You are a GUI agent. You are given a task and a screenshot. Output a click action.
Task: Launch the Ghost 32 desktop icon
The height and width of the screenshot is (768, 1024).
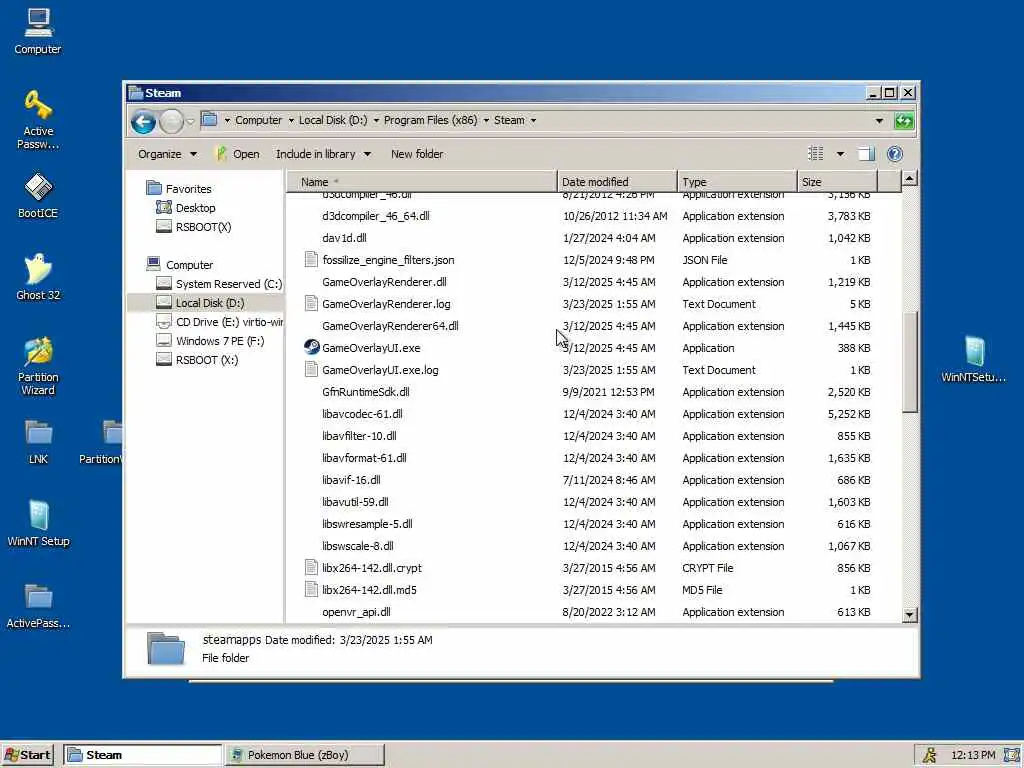click(38, 276)
